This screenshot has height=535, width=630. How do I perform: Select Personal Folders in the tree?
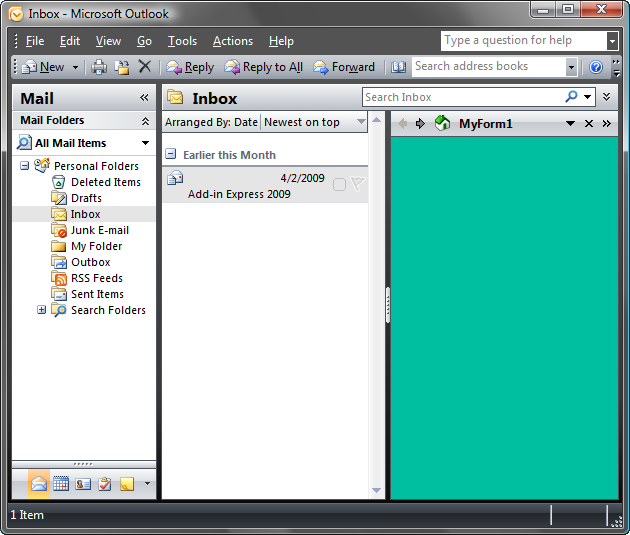tap(96, 166)
